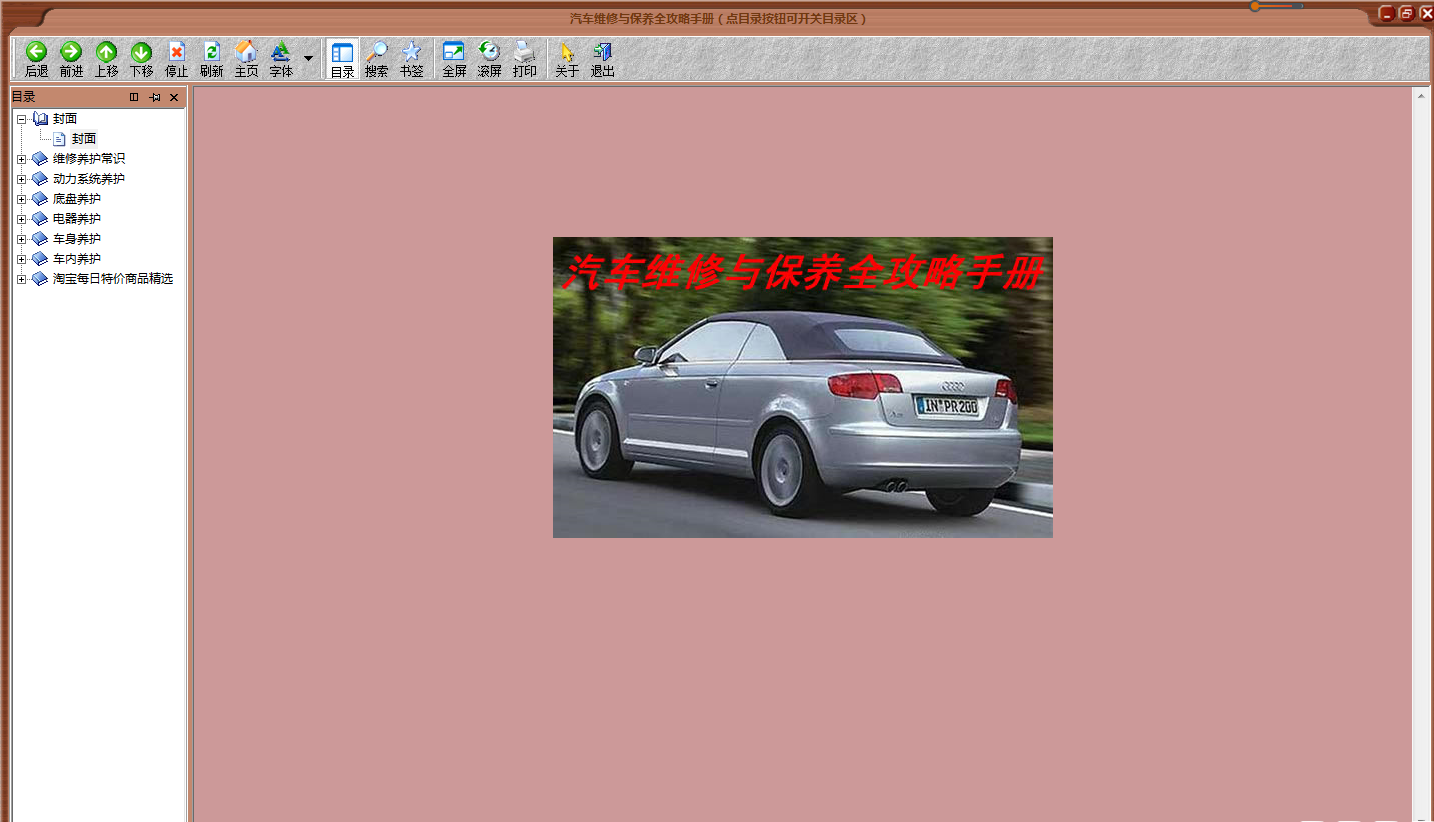Expand the 车内养护 node
The image size is (1434, 822).
22,259
